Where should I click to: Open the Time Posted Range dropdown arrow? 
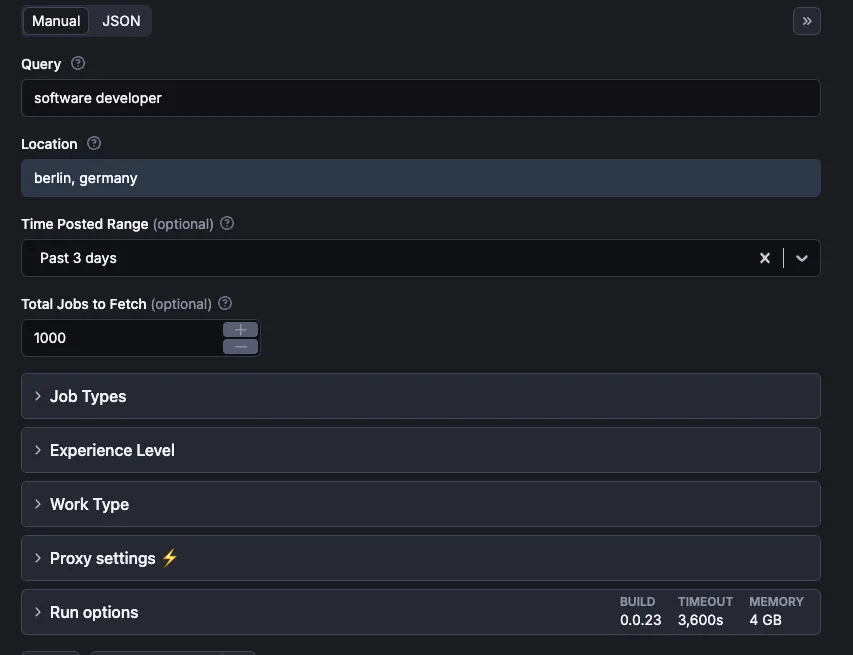(801, 258)
